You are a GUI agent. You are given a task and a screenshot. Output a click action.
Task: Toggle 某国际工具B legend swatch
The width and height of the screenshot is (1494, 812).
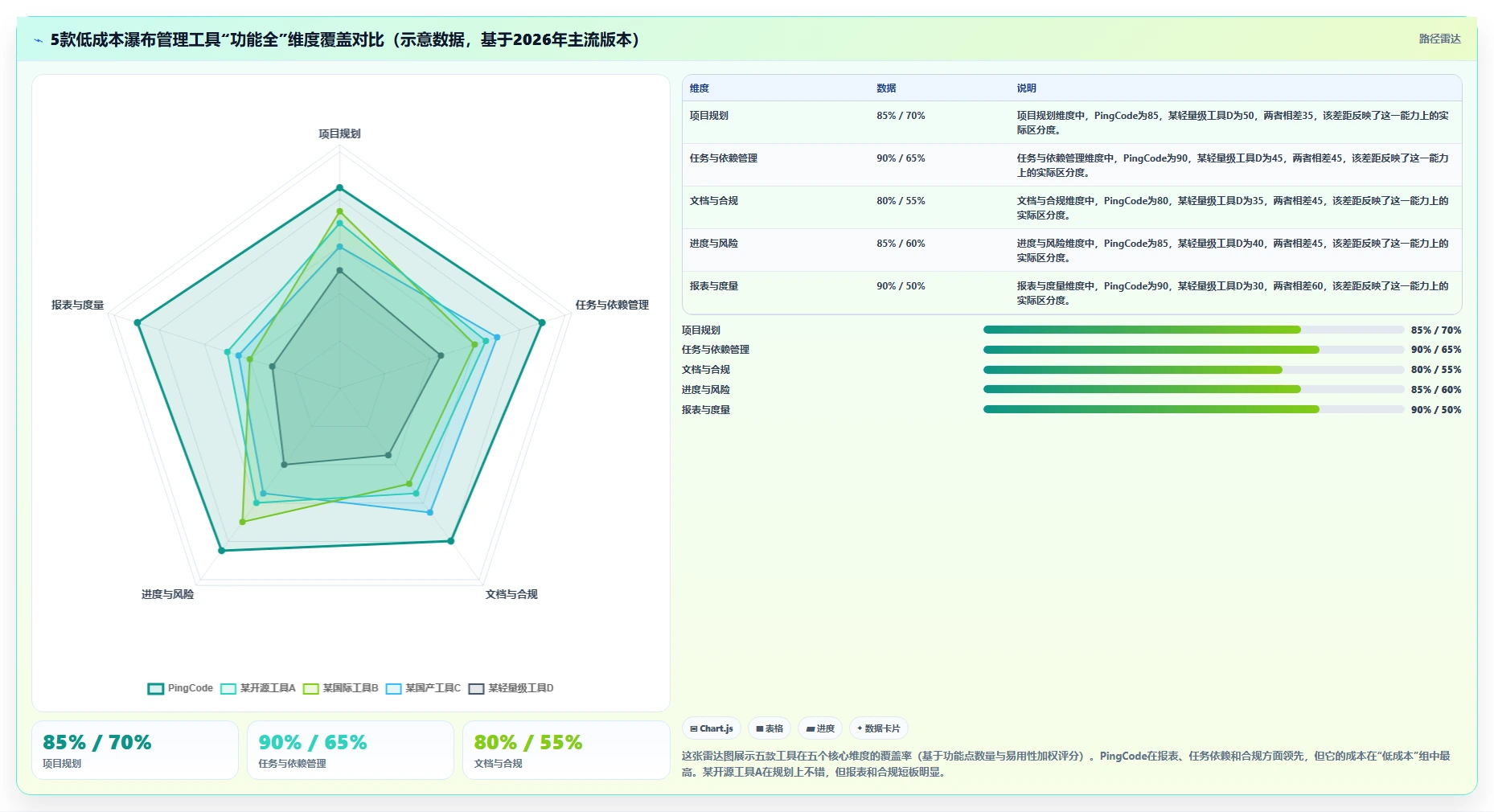pyautogui.click(x=311, y=688)
